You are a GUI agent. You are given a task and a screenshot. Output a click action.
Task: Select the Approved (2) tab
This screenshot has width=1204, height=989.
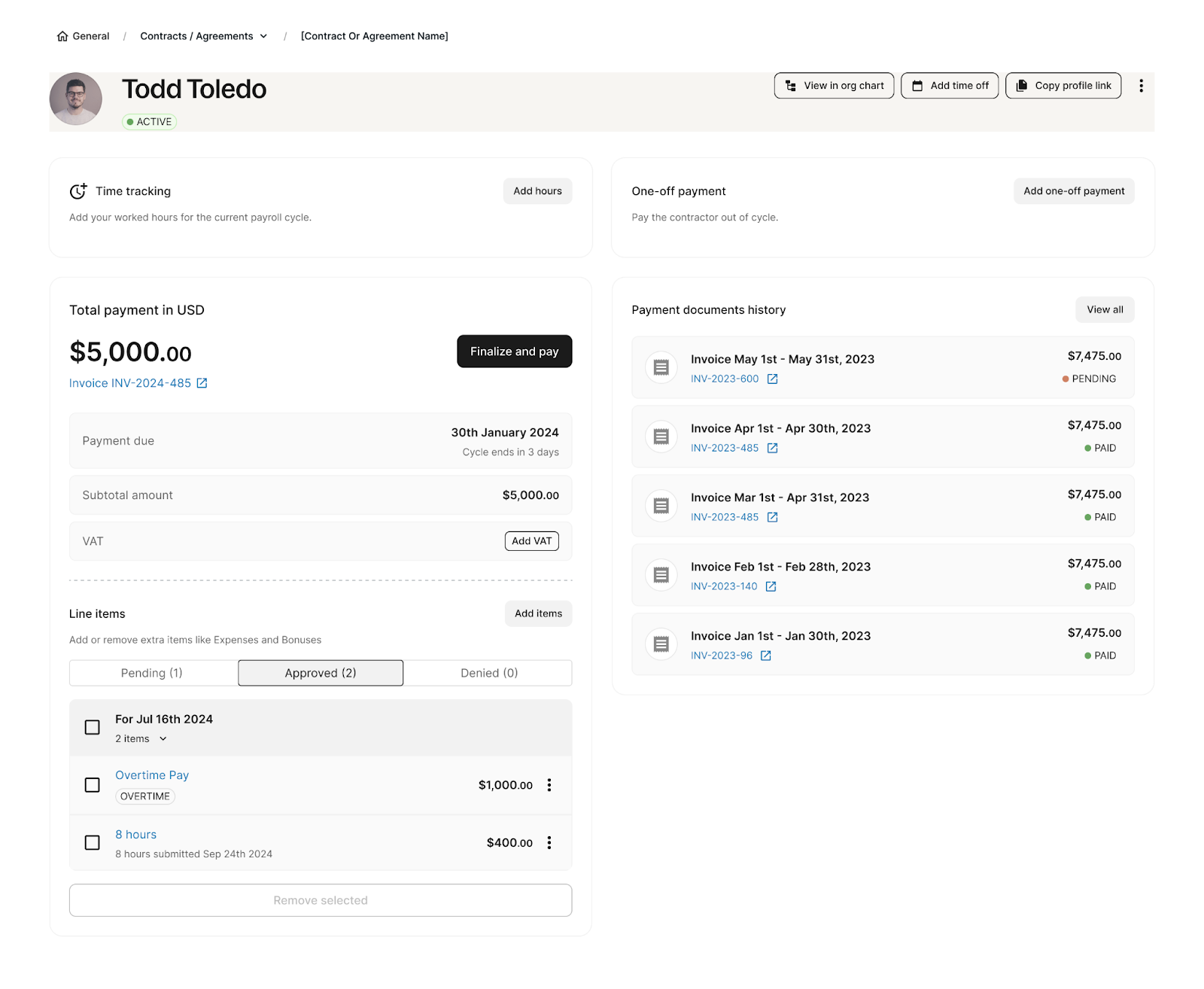(x=321, y=673)
